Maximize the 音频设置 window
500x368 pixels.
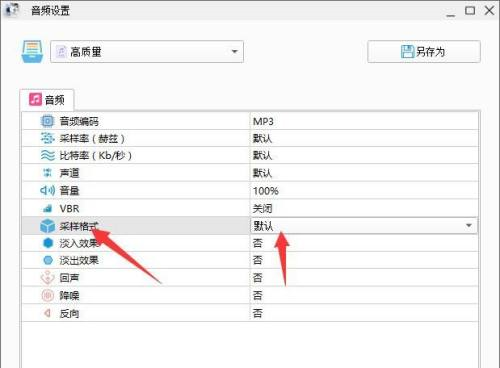[x=470, y=11]
